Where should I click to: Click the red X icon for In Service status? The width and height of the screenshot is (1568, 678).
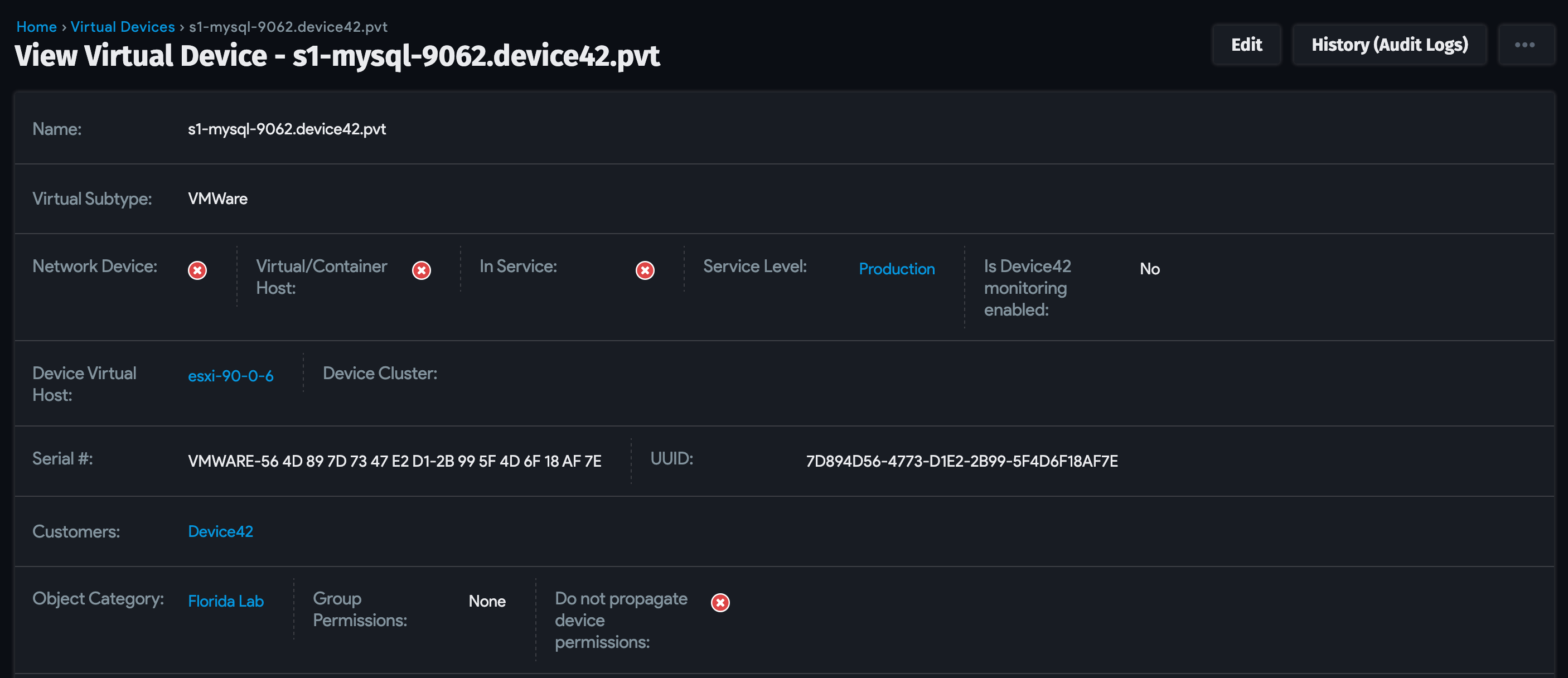coord(645,270)
